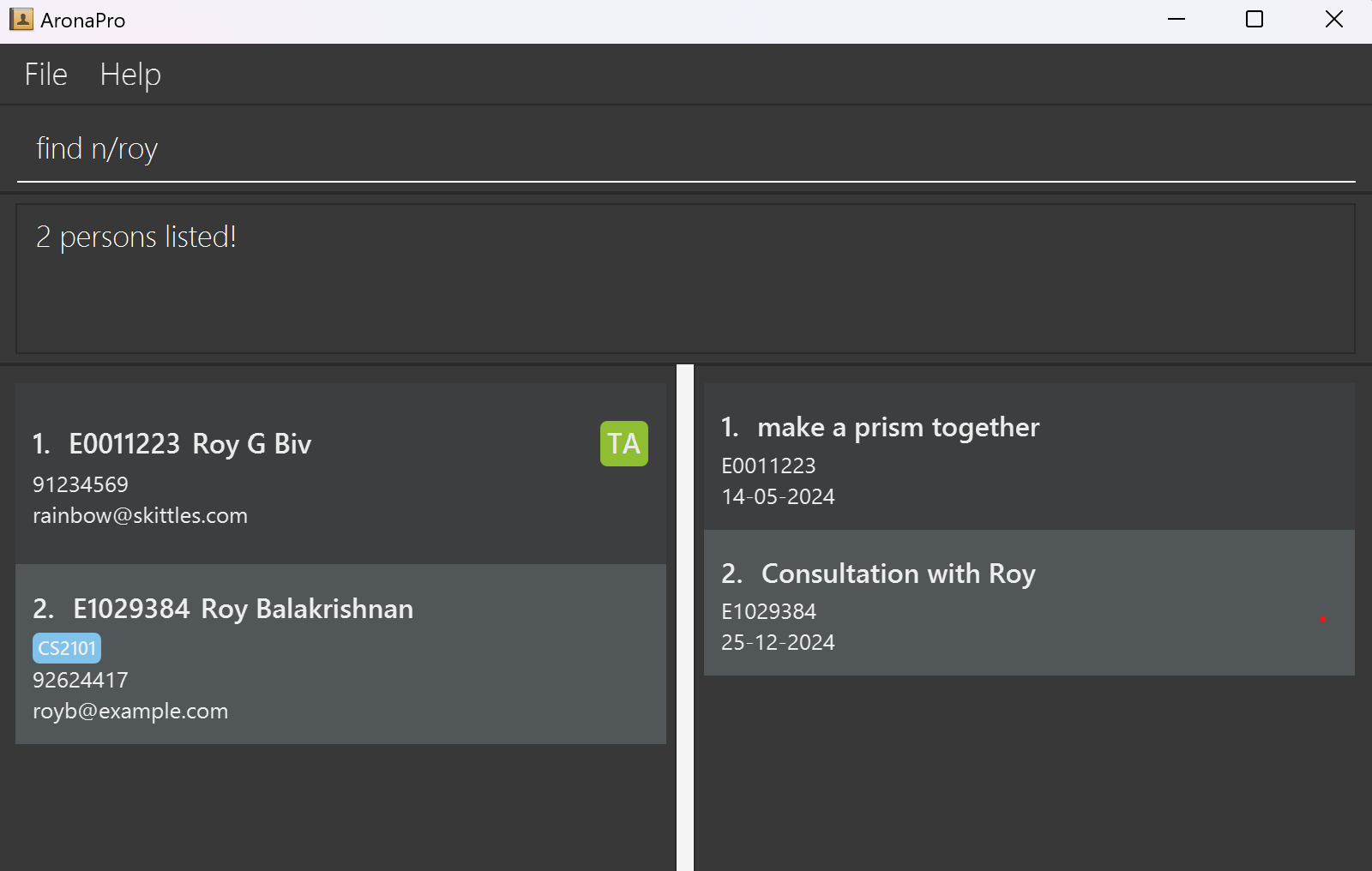Open the Help menu

(129, 75)
